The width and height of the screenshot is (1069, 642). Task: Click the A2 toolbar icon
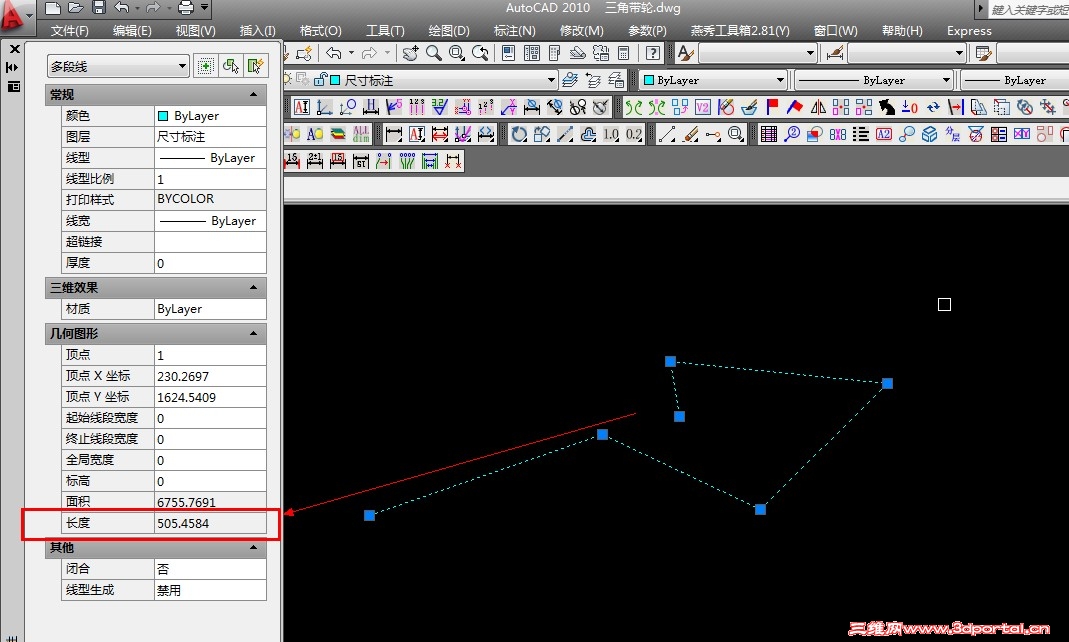point(884,134)
